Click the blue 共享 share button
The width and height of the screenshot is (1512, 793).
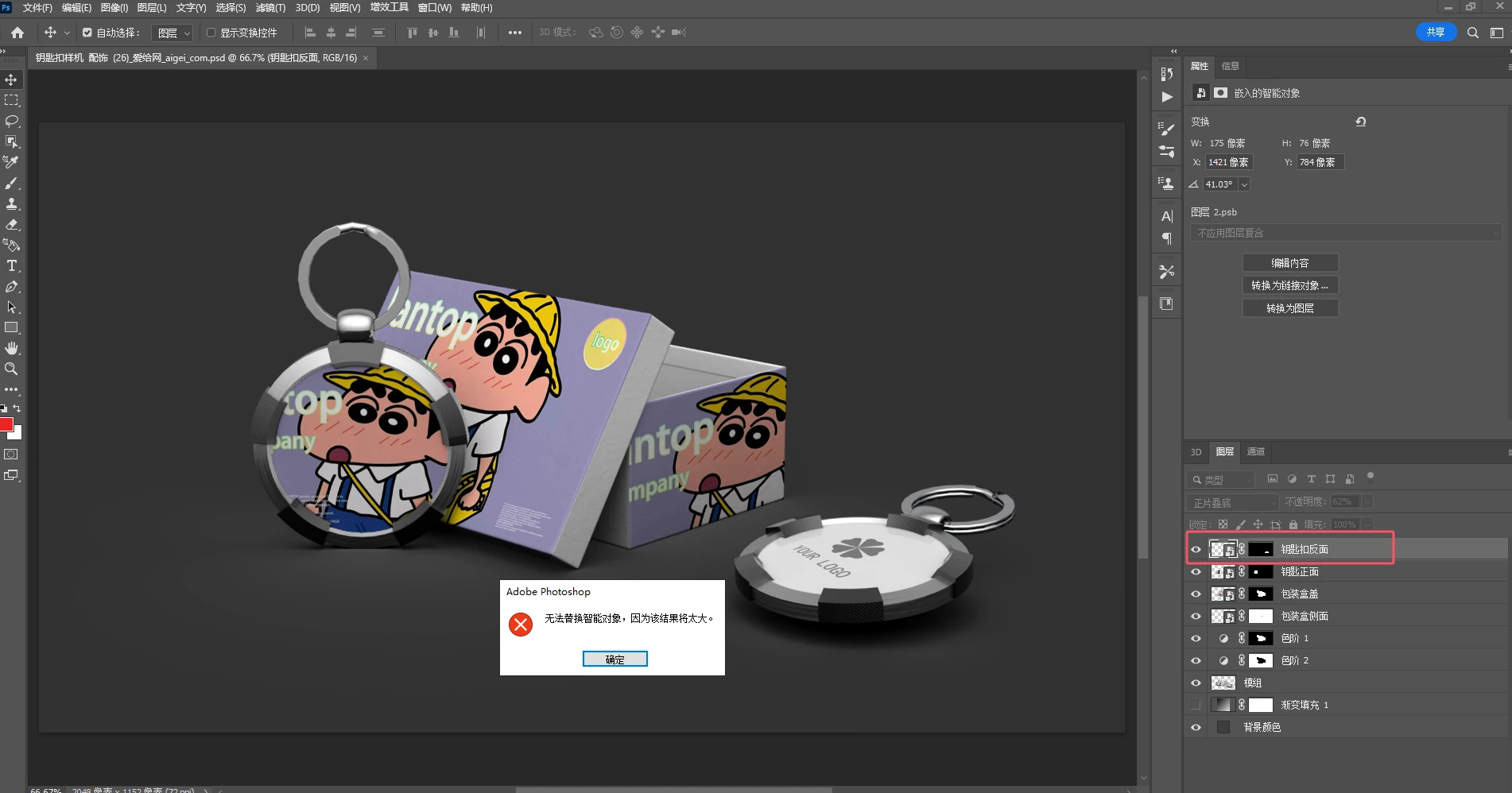point(1436,33)
